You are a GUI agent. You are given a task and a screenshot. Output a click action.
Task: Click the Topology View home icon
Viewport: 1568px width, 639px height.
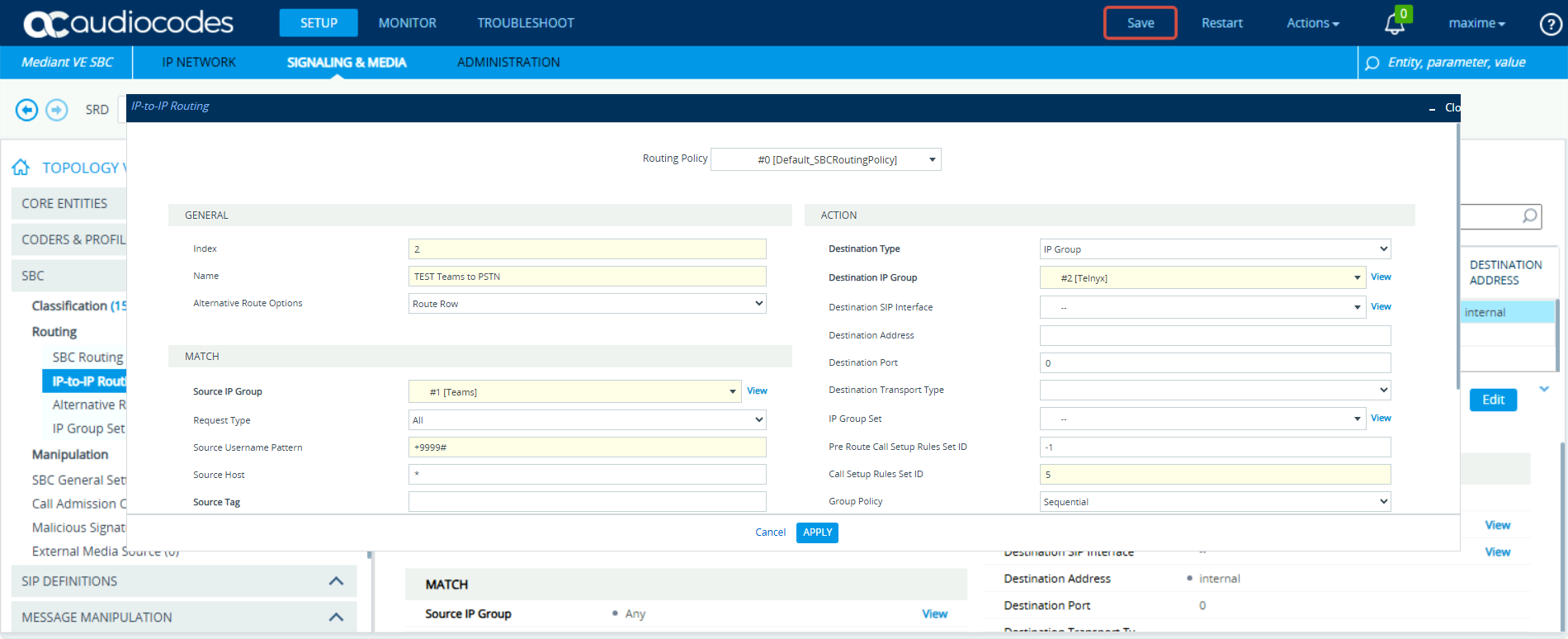coord(21,168)
